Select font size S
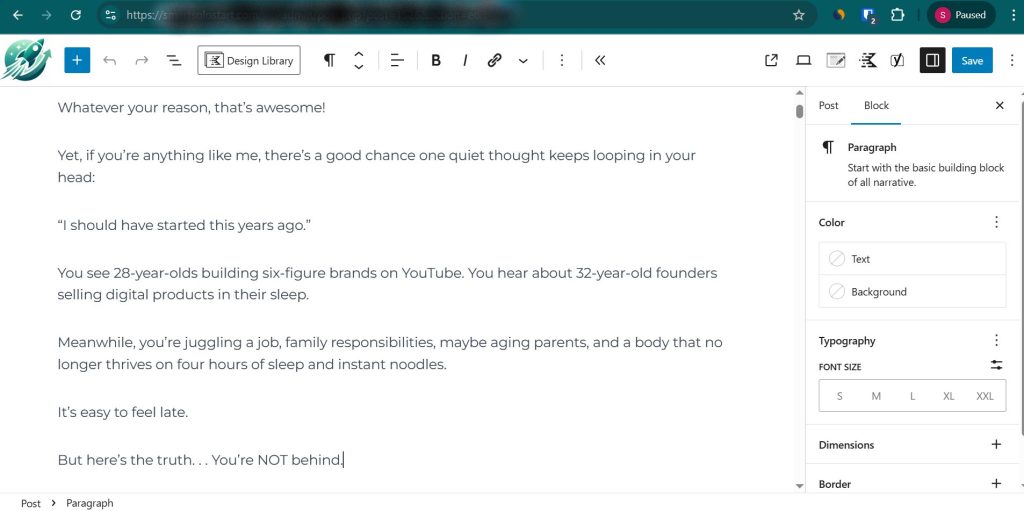 click(839, 396)
